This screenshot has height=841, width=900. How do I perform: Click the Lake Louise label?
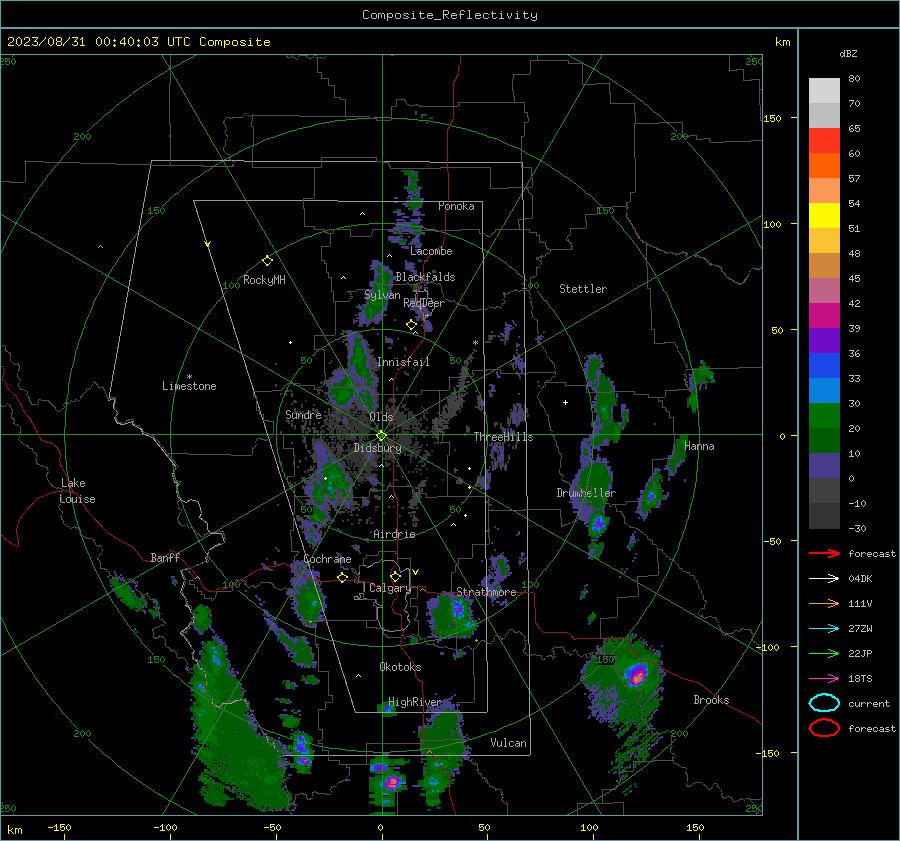(x=77, y=491)
